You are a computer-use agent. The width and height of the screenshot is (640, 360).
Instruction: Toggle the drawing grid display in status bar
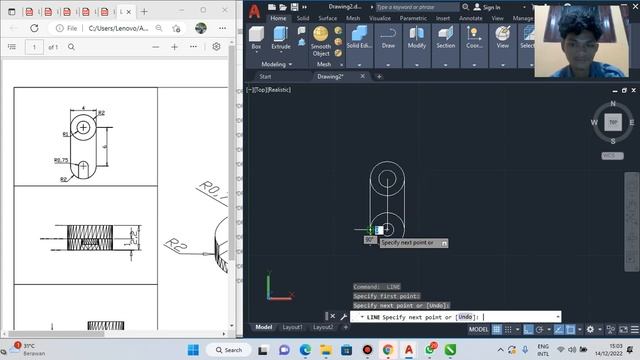coord(496,329)
